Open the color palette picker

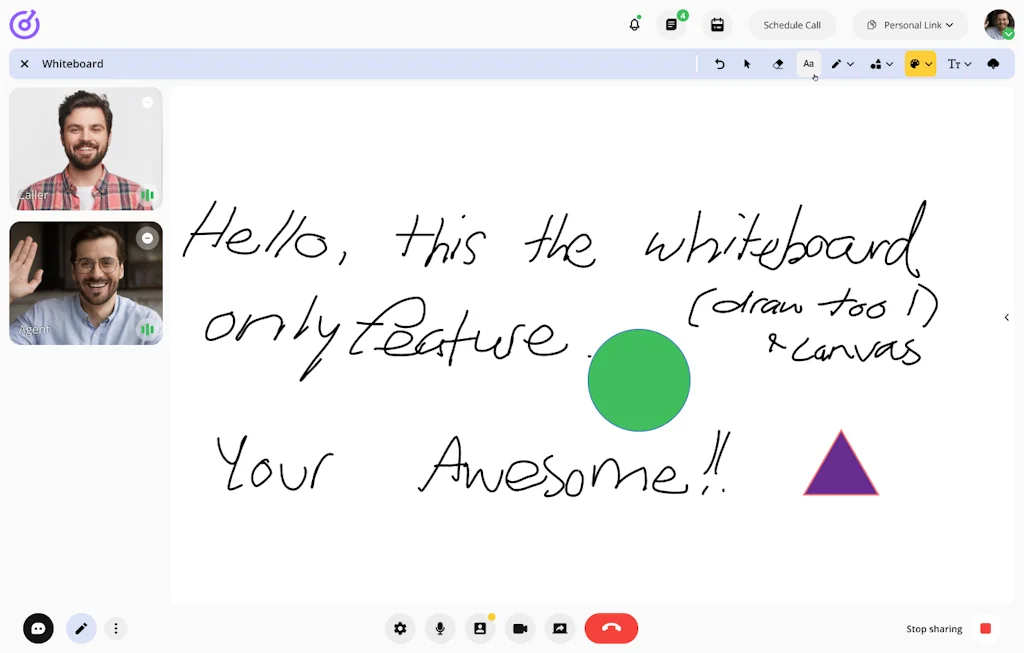(x=920, y=64)
